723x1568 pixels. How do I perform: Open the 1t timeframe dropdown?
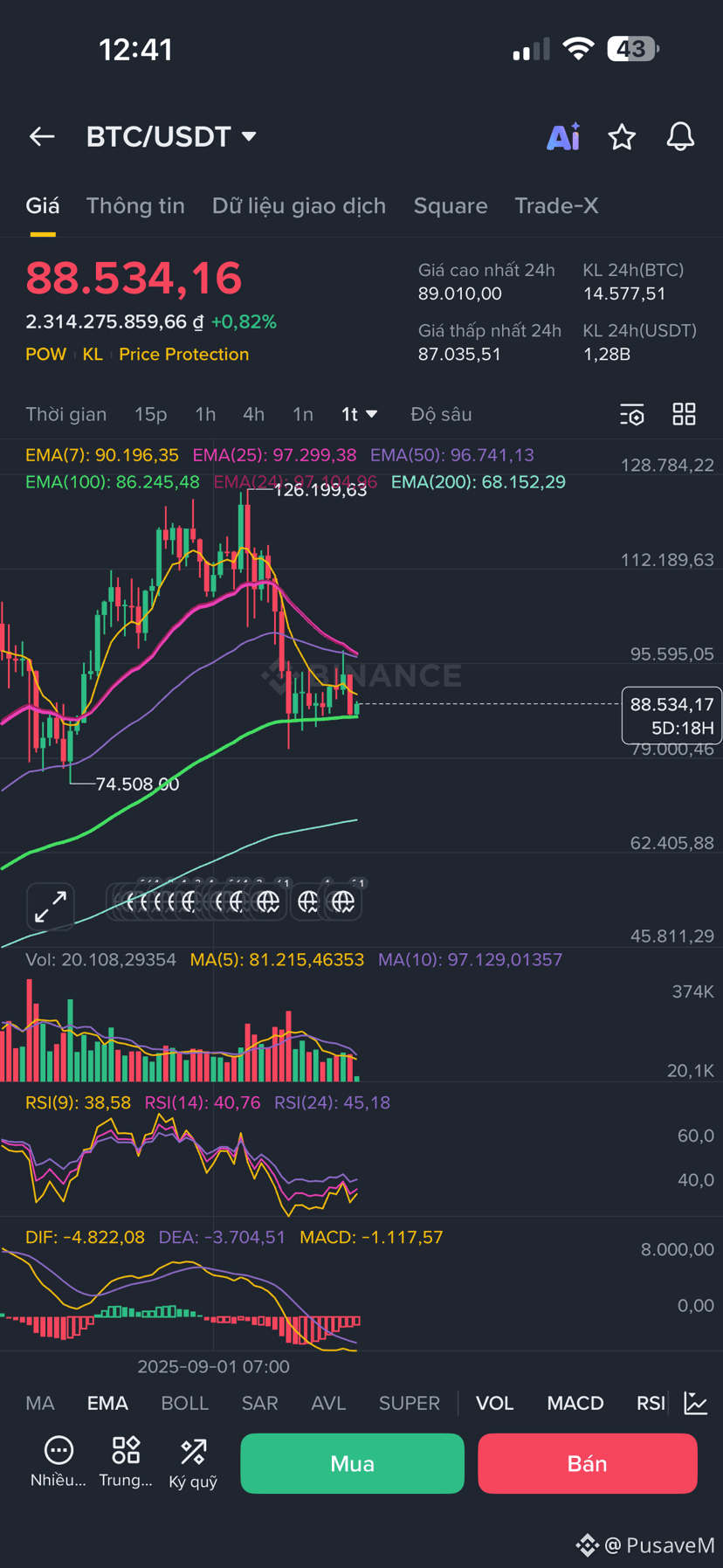359,414
